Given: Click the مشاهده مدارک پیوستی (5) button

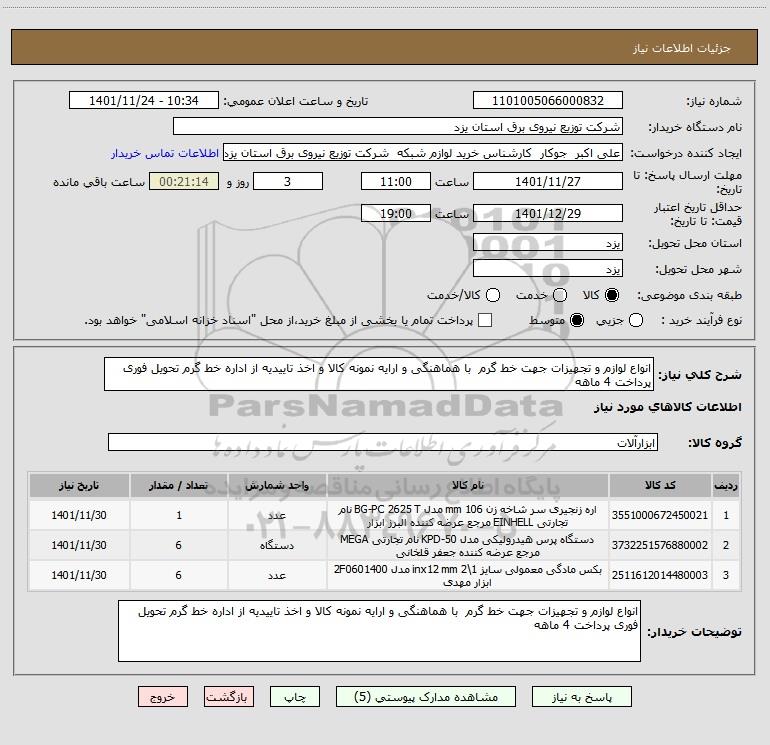Looking at the screenshot, I should 426,697.
